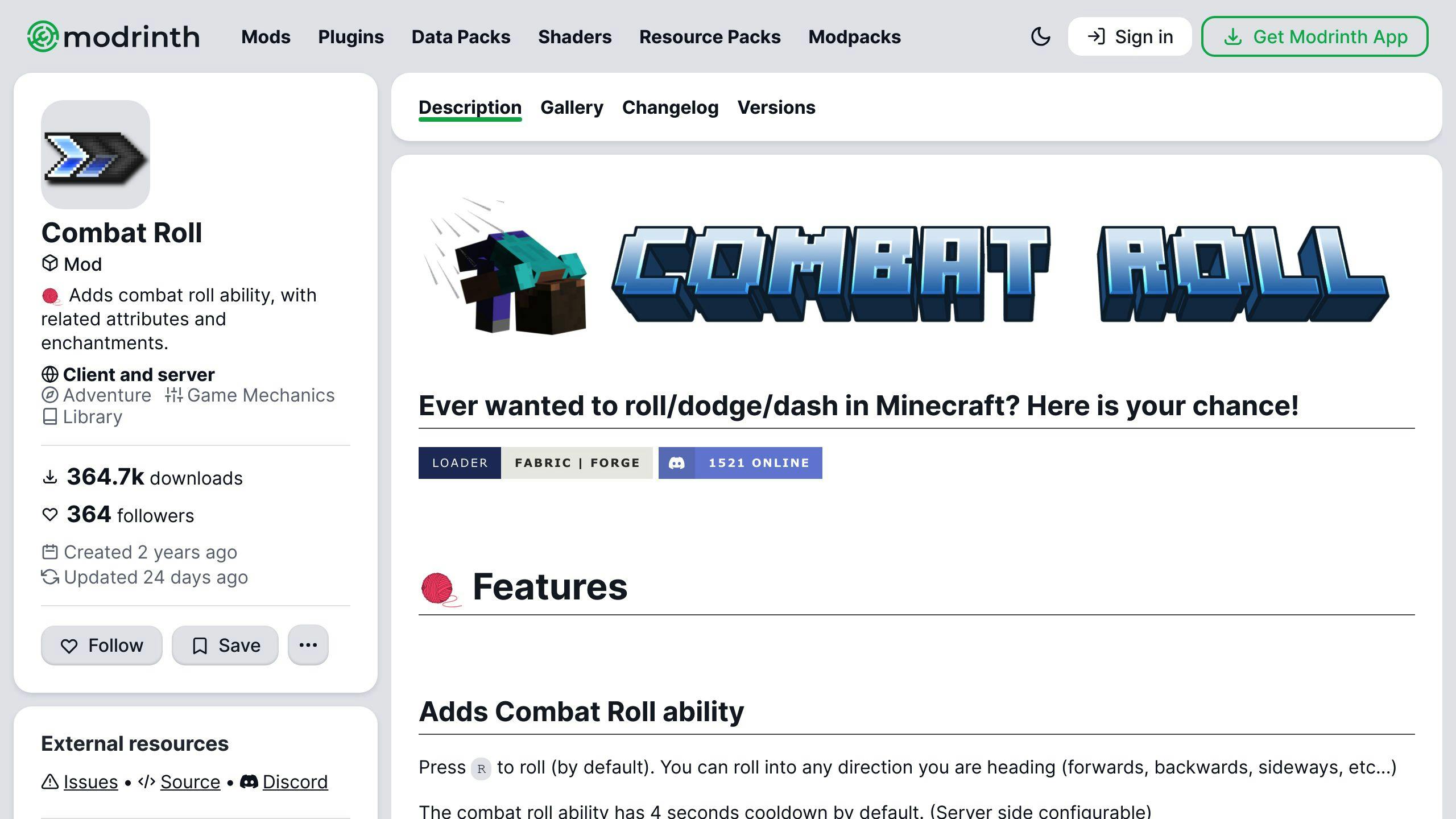Click the Game Mechanics category tag

point(250,395)
